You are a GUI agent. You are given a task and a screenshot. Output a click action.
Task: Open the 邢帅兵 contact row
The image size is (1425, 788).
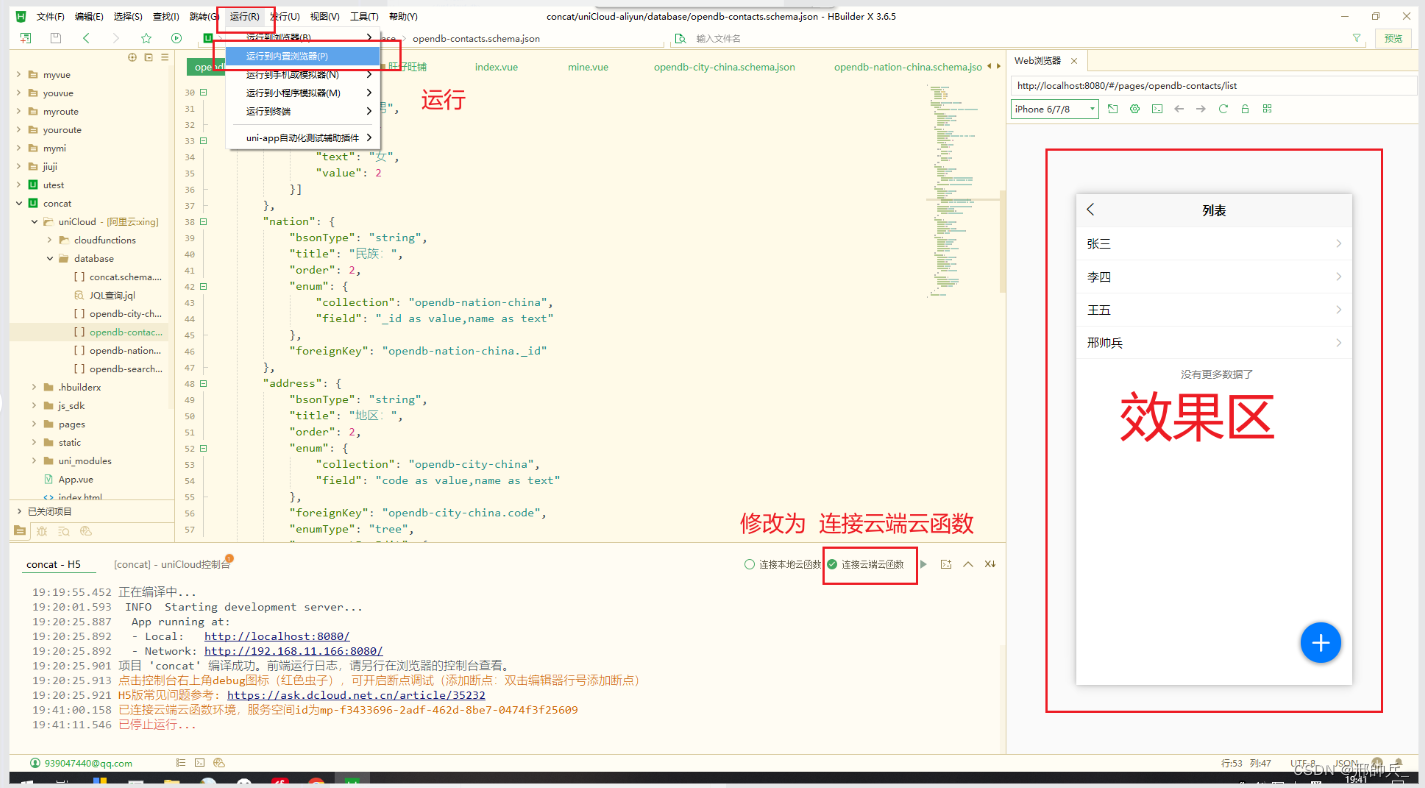(x=1214, y=343)
